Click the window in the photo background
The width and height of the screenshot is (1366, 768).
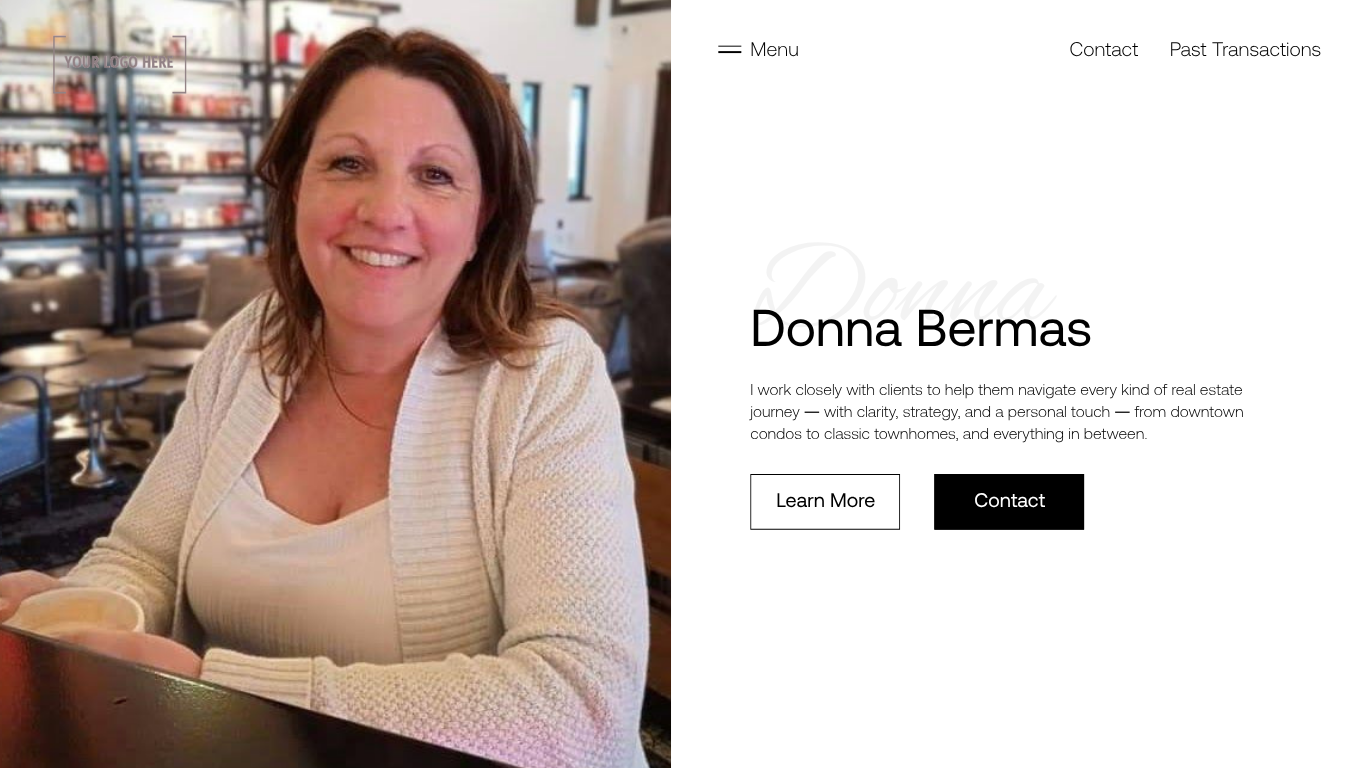(579, 140)
